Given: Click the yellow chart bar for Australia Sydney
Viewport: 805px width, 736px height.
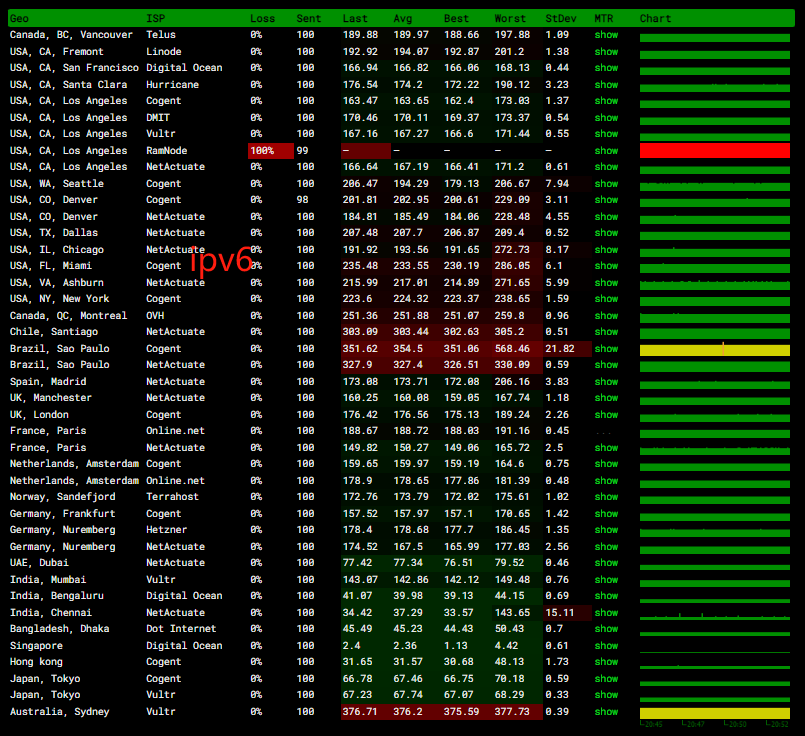Looking at the screenshot, I should pos(715,713).
